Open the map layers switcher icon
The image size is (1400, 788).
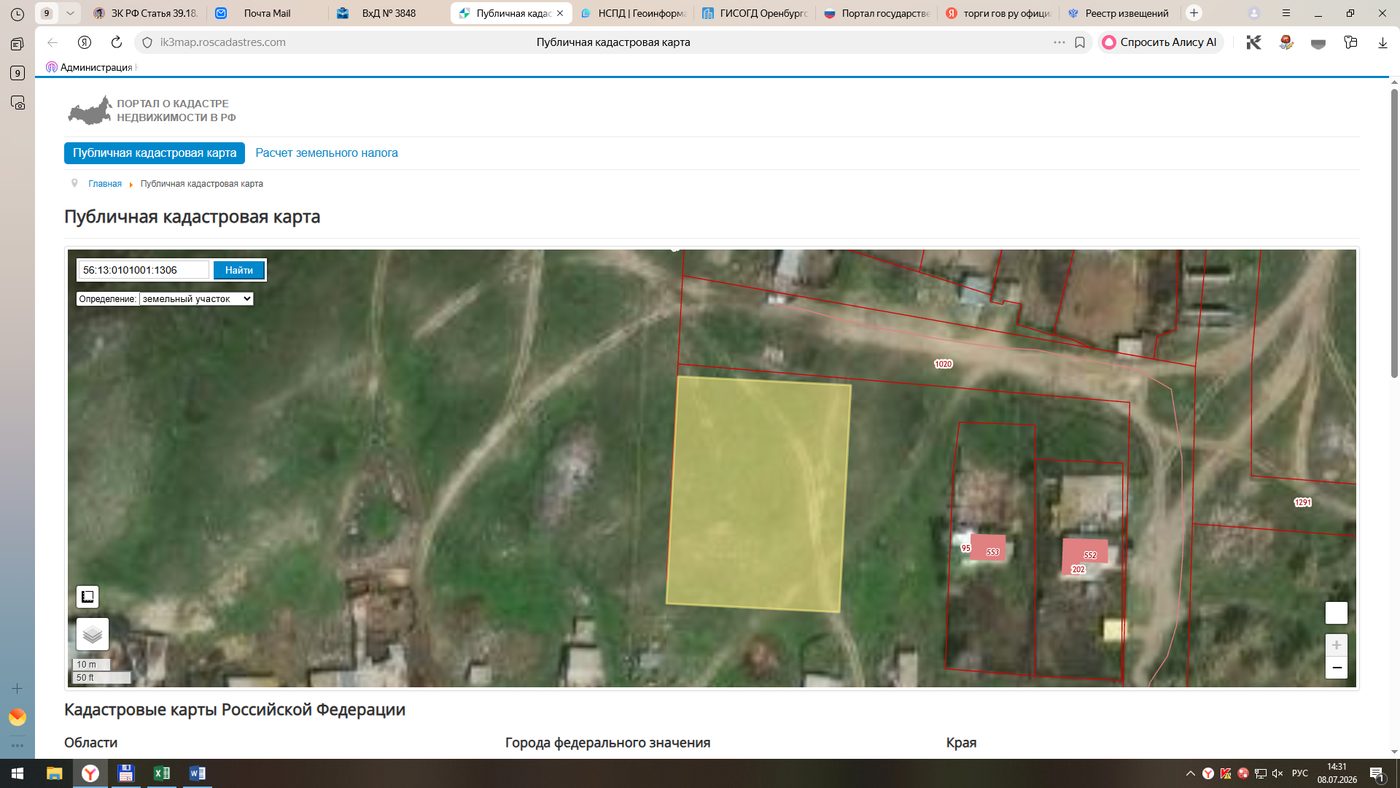point(92,634)
